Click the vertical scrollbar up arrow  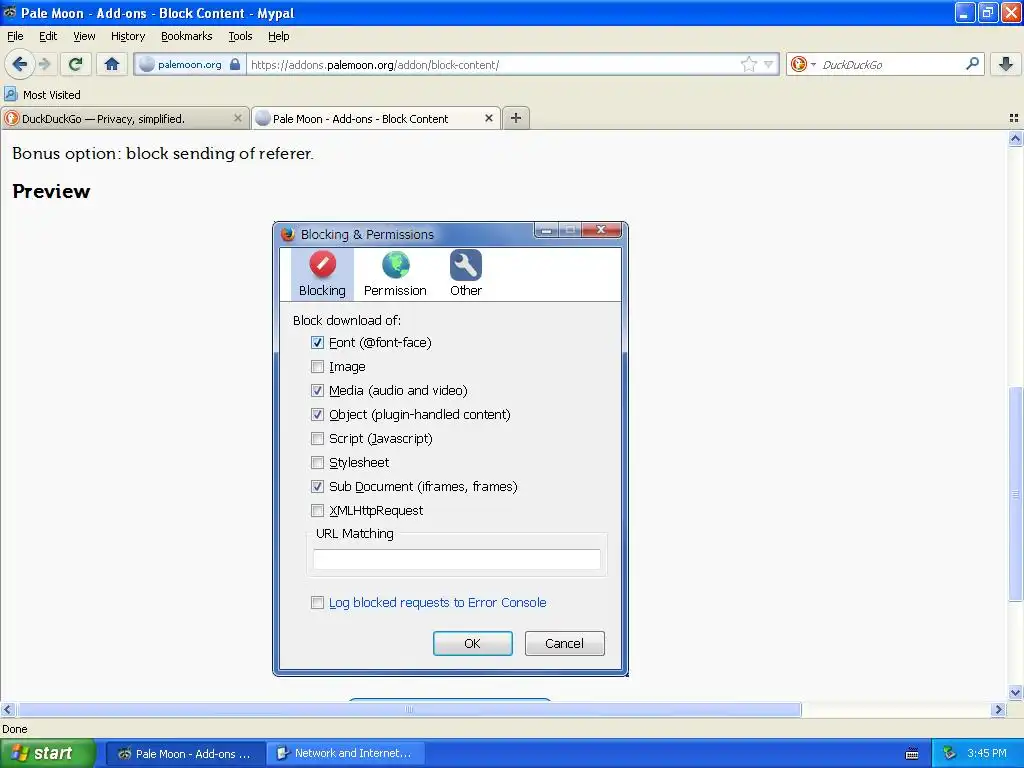click(x=1015, y=138)
